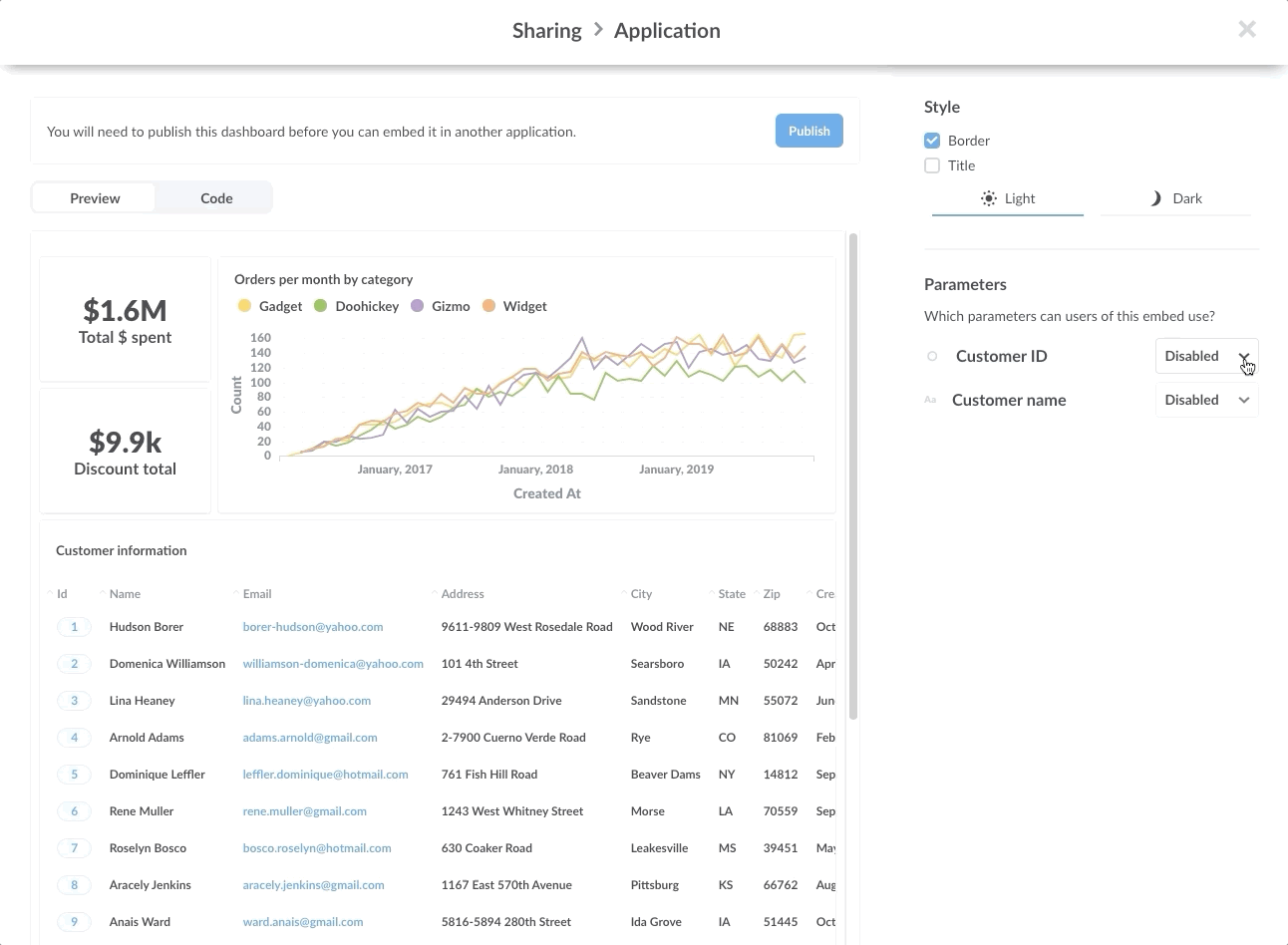Click the sun icon for Light theme
Image resolution: width=1288 pixels, height=945 pixels.
click(988, 198)
